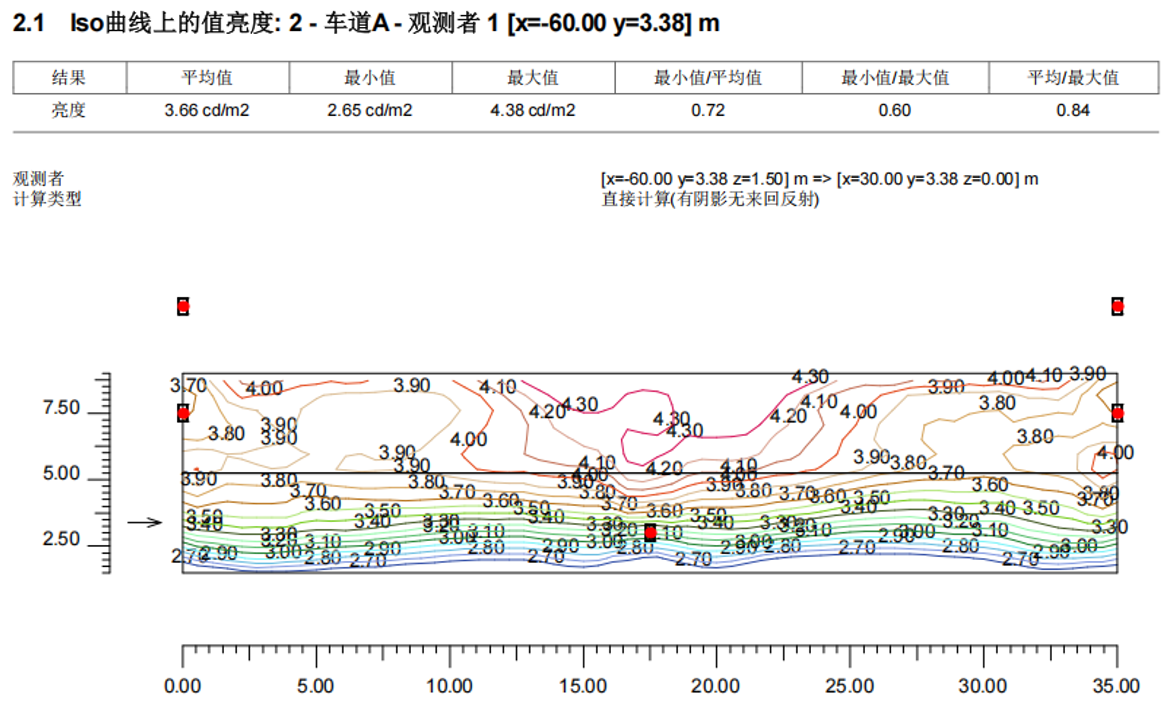Image resolution: width=1165 pixels, height=702 pixels.
Task: Click the 直接计算(有阴影无来回反射) text
Action: pos(710,199)
